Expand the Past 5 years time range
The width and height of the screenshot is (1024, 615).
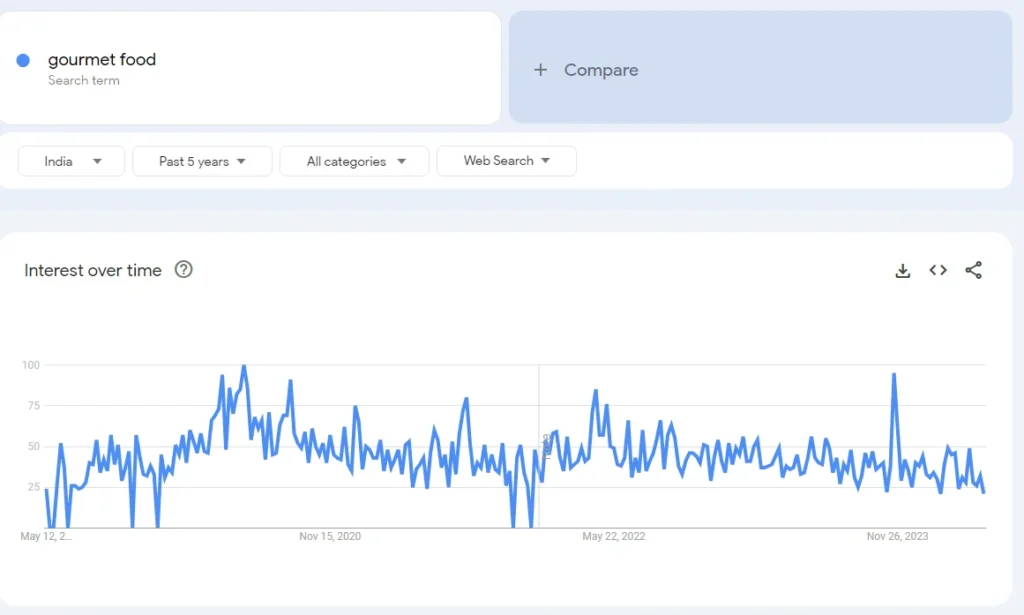click(202, 161)
